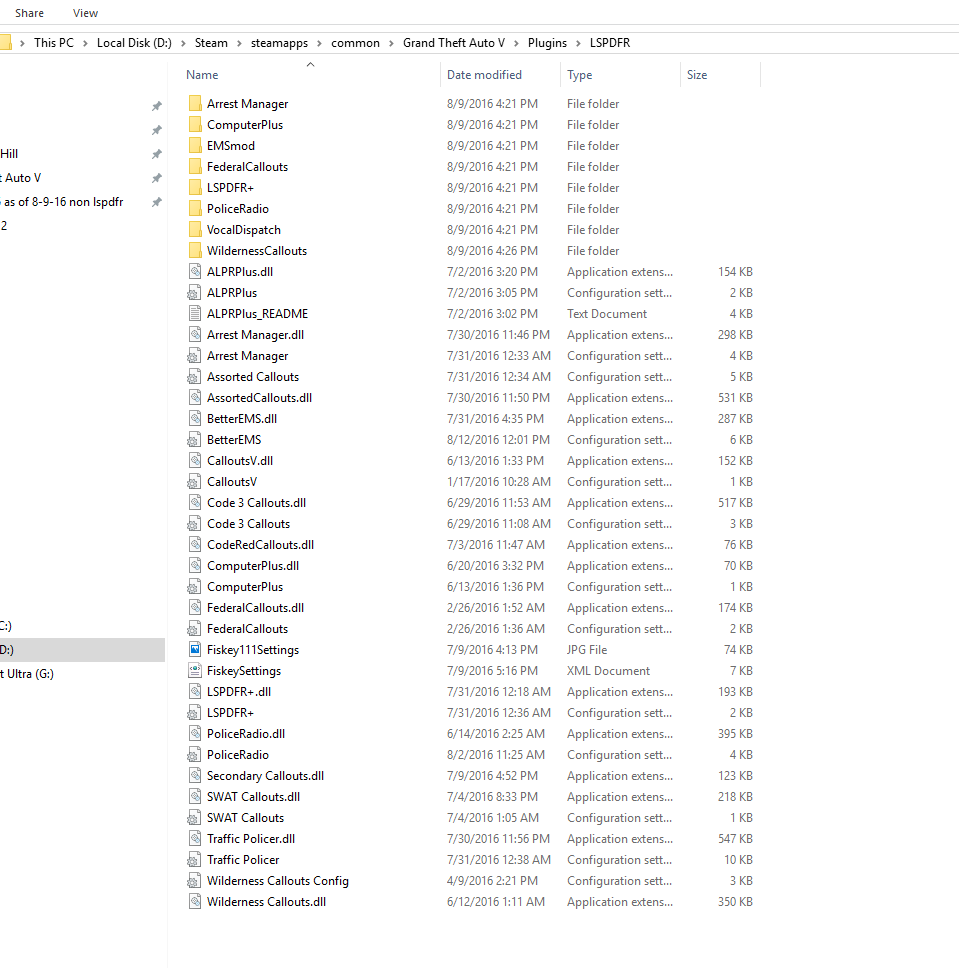This screenshot has height=968, width=959.
Task: Select the SWAT Callouts configuration file name
Action: pos(245,817)
